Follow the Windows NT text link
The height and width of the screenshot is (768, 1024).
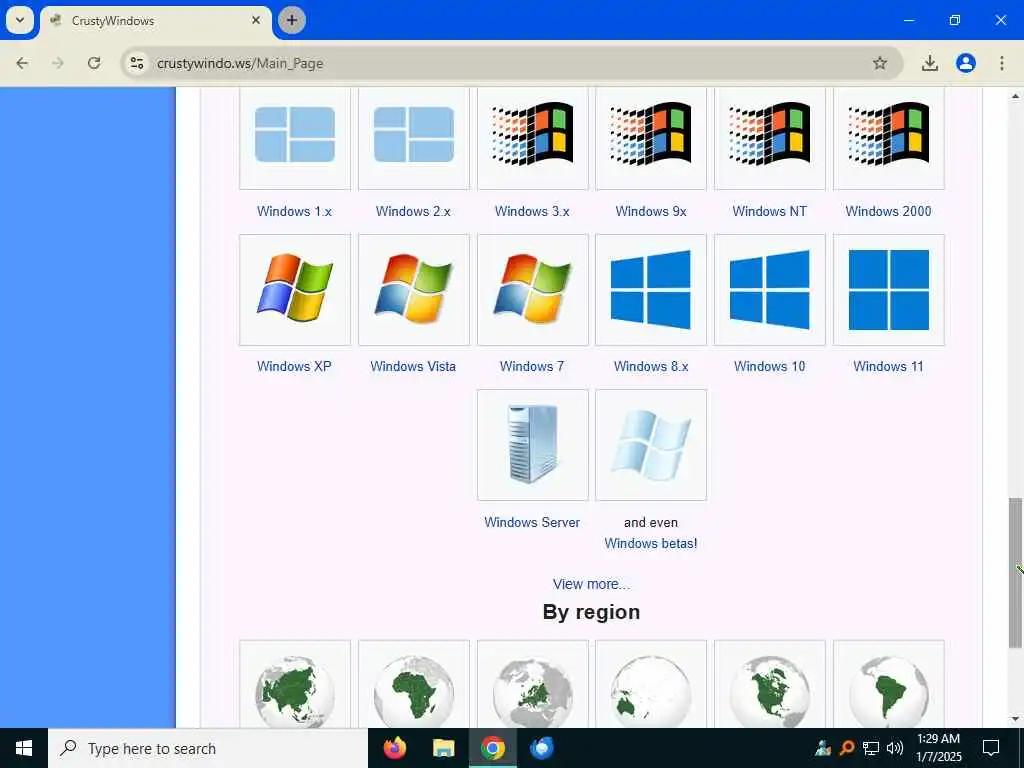point(770,212)
